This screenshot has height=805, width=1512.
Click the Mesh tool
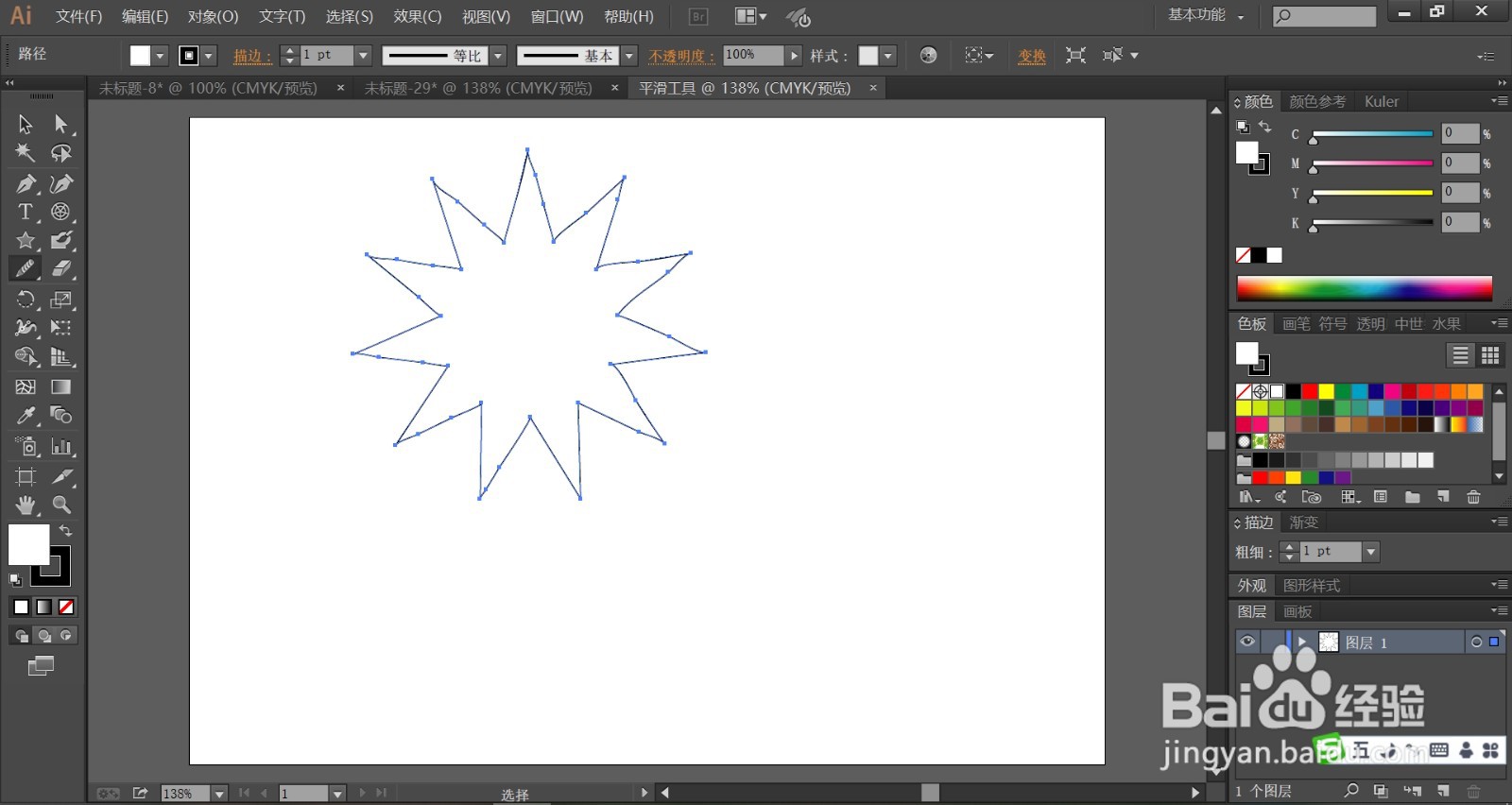coord(26,386)
